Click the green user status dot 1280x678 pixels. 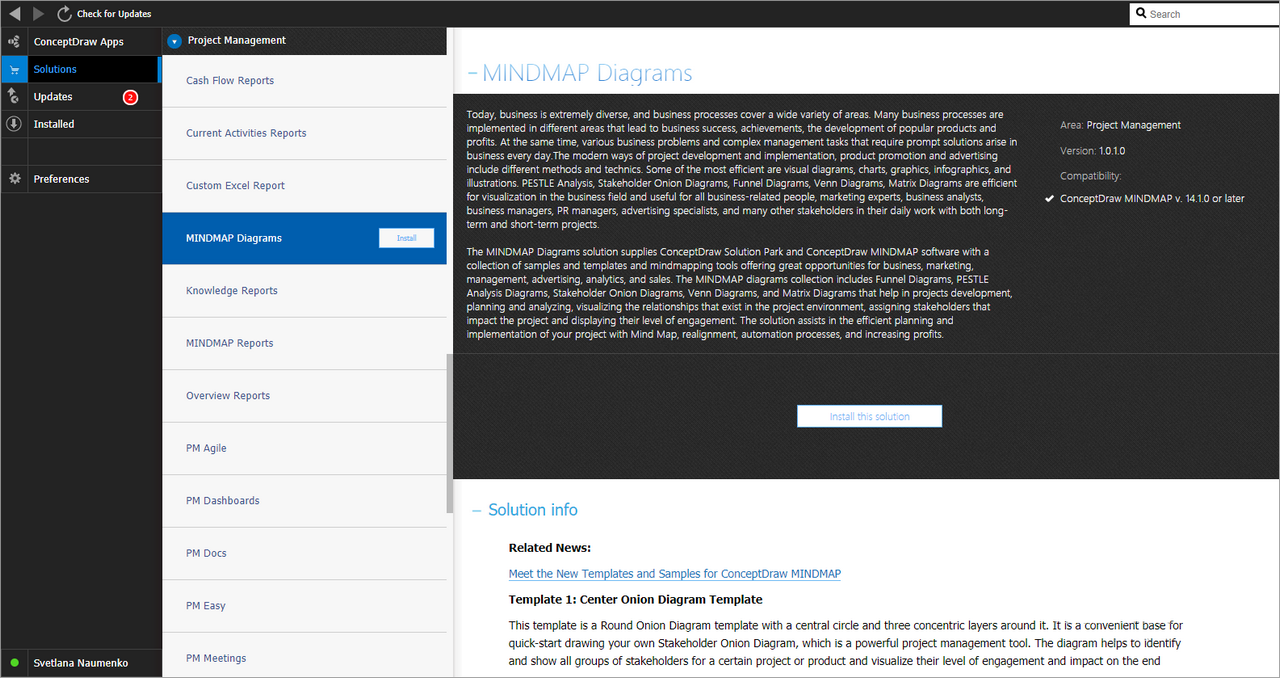(14, 663)
